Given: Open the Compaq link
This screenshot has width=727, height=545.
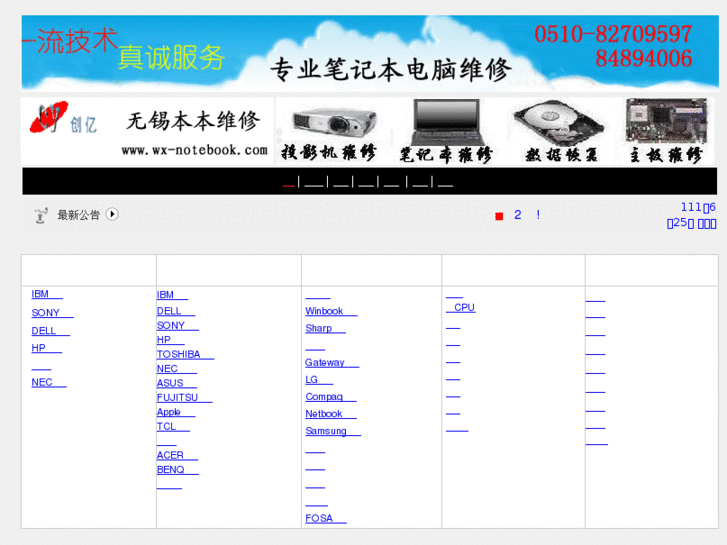Looking at the screenshot, I should click(331, 397).
